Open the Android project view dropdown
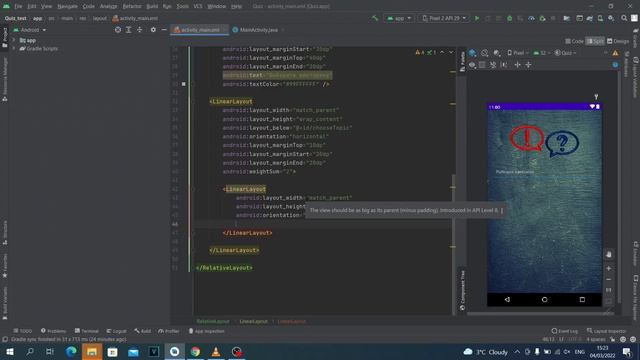 pyautogui.click(x=30, y=30)
